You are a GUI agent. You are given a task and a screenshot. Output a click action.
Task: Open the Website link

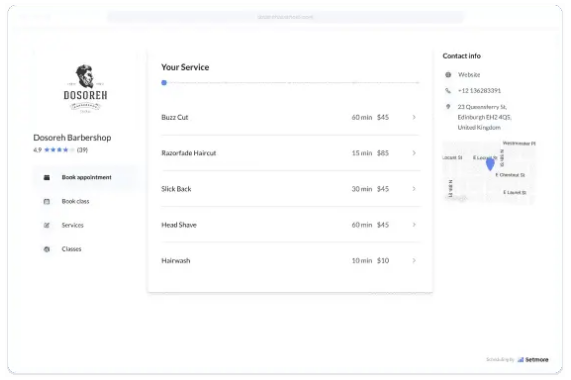pos(469,75)
